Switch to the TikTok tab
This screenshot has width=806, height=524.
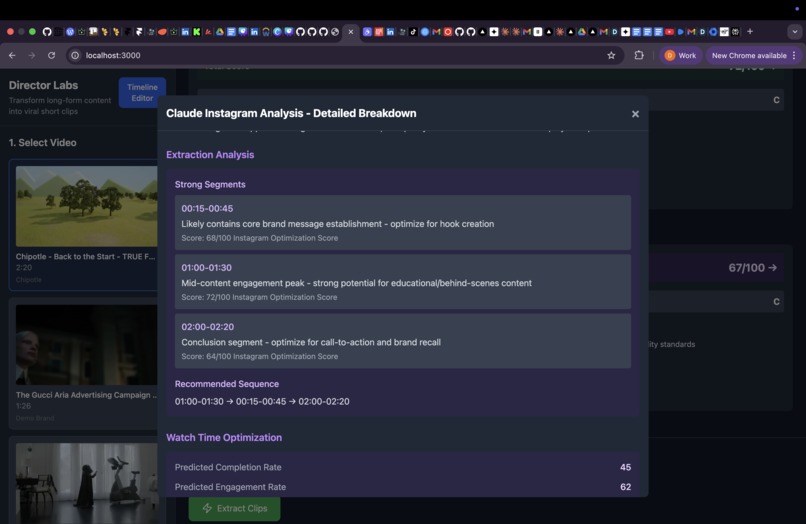(x=413, y=32)
